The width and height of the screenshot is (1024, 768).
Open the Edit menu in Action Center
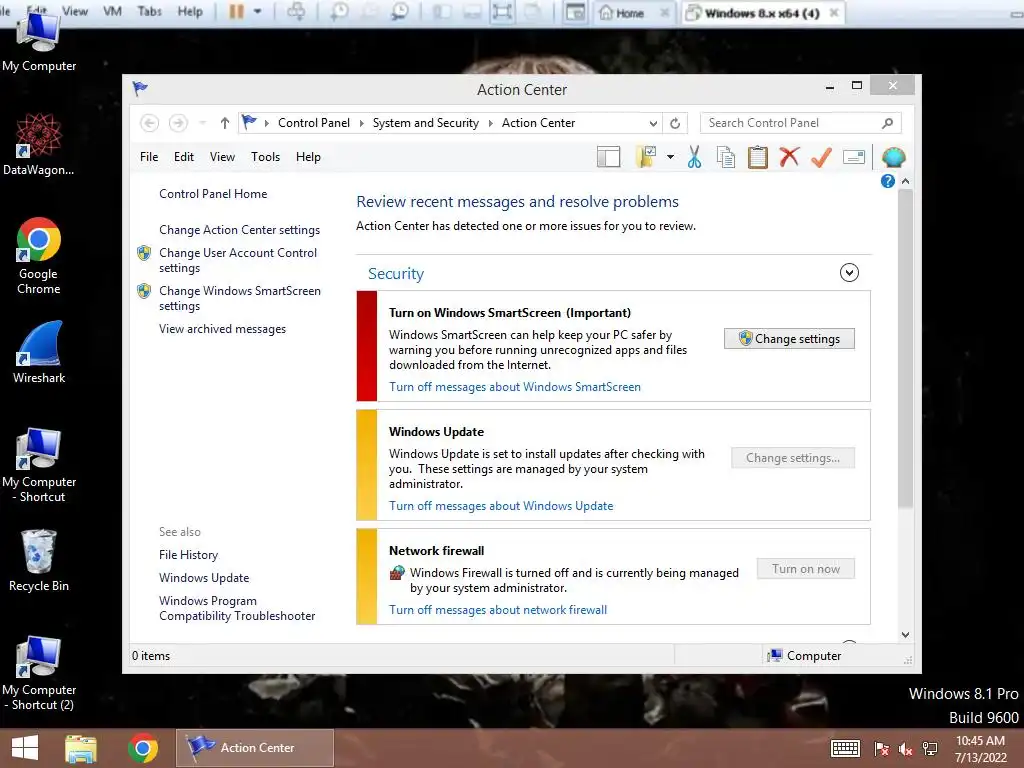pyautogui.click(x=184, y=157)
